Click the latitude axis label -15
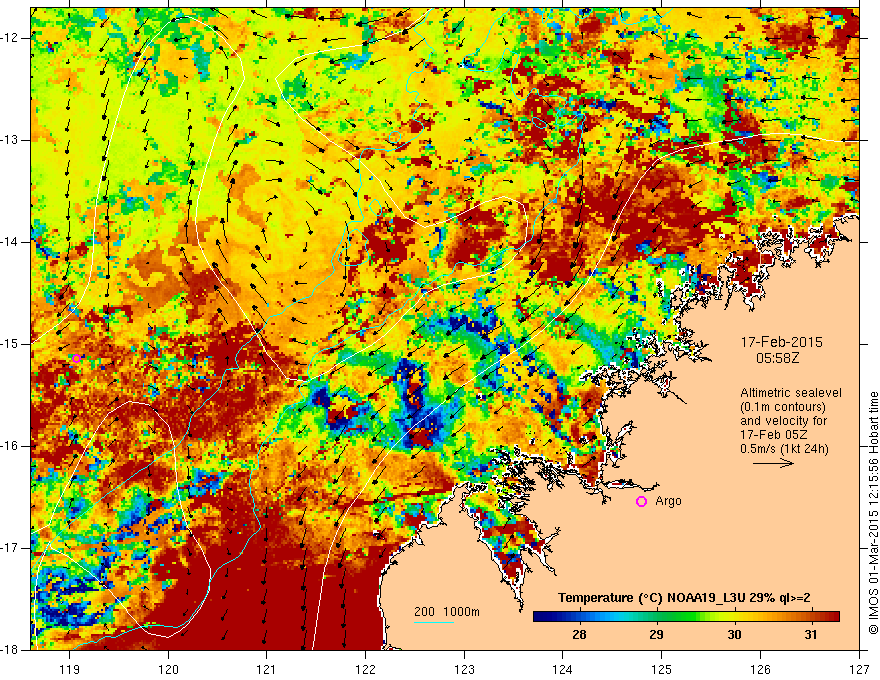Image resolution: width=880 pixels, height=680 pixels. point(11,344)
